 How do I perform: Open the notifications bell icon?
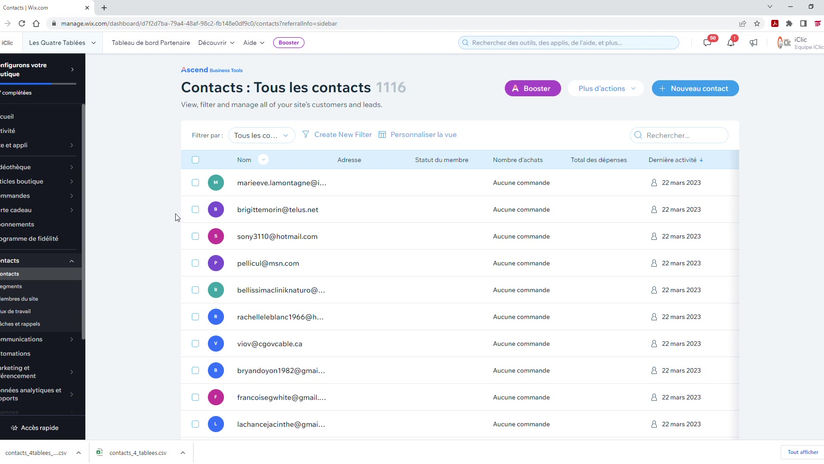(x=730, y=43)
